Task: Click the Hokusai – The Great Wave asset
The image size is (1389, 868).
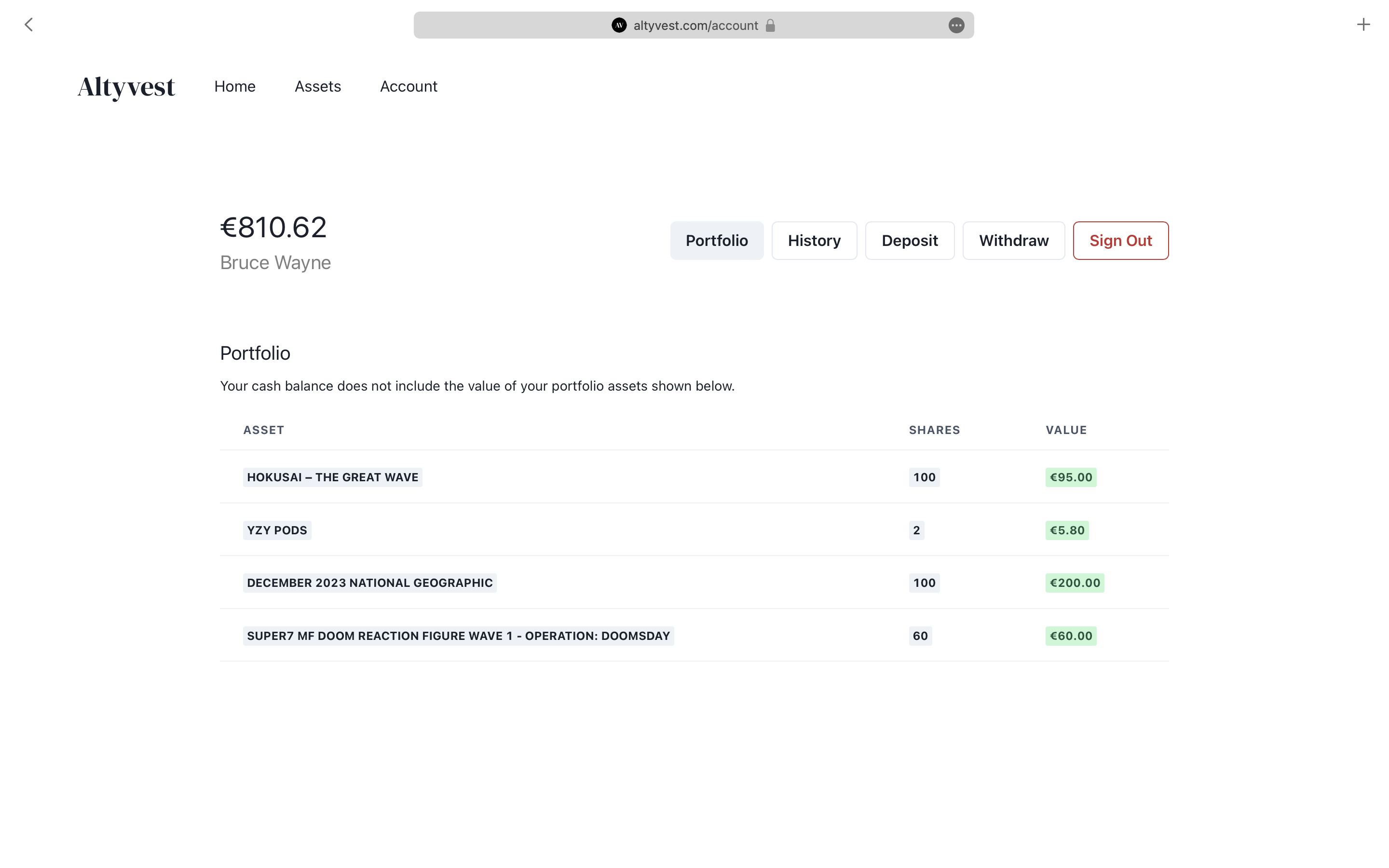Action: click(x=332, y=477)
